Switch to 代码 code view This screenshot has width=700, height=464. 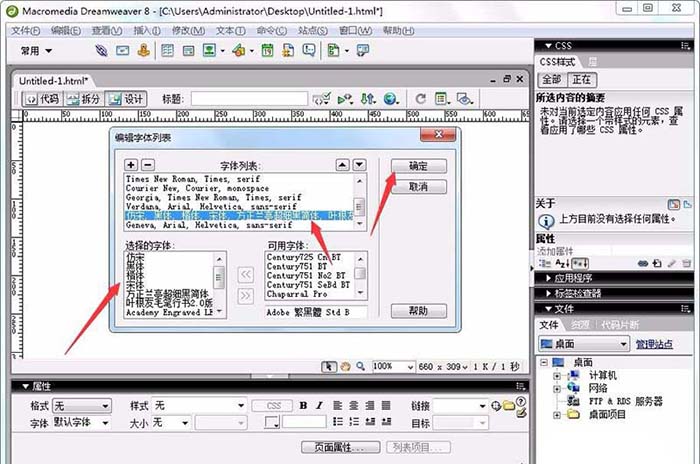pos(43,99)
